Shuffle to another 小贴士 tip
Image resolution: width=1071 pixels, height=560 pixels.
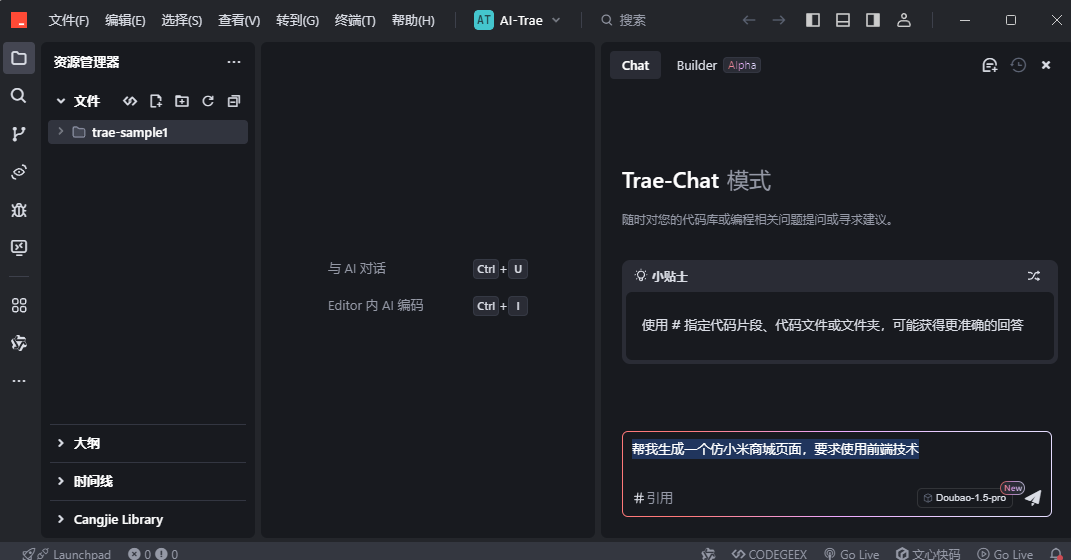click(x=1033, y=276)
